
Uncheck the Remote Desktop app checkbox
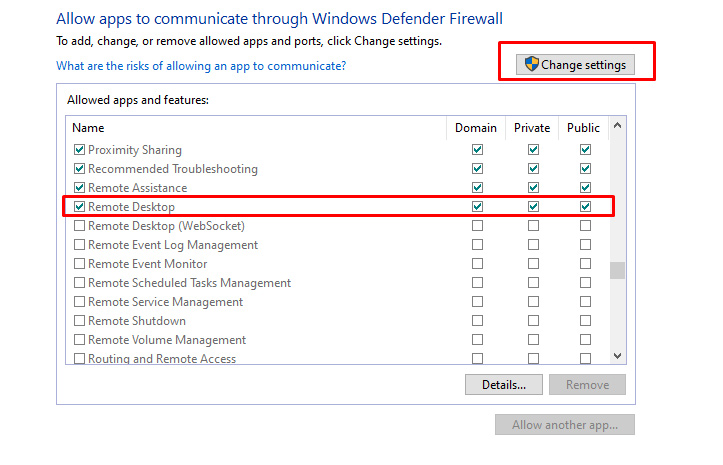point(80,207)
